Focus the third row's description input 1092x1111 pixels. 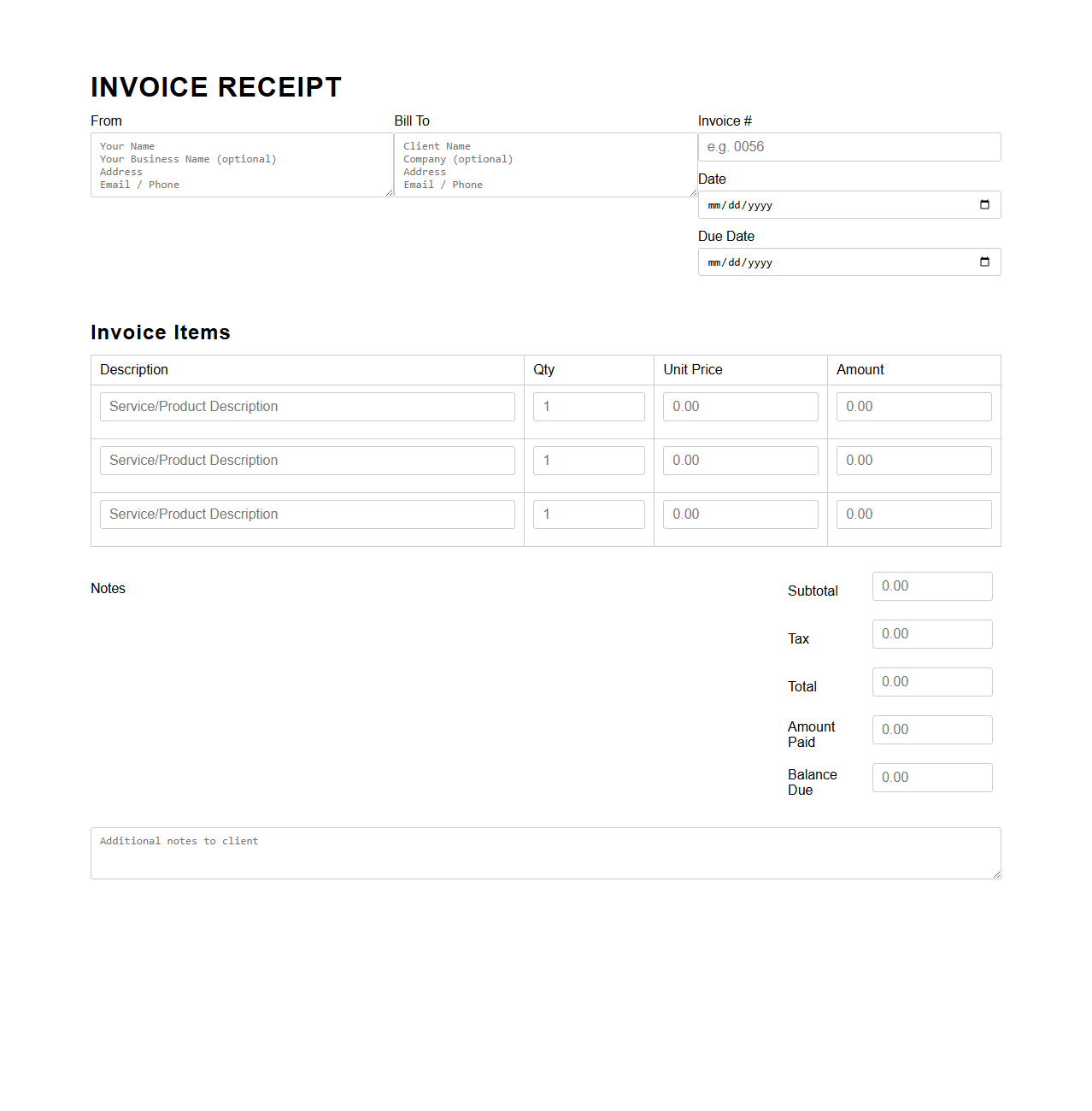click(307, 514)
